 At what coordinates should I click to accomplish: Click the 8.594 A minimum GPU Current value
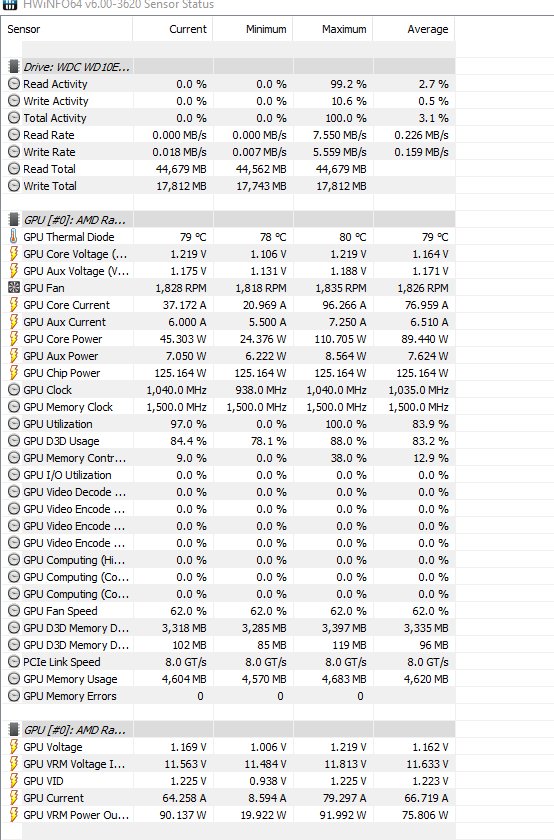(x=268, y=798)
